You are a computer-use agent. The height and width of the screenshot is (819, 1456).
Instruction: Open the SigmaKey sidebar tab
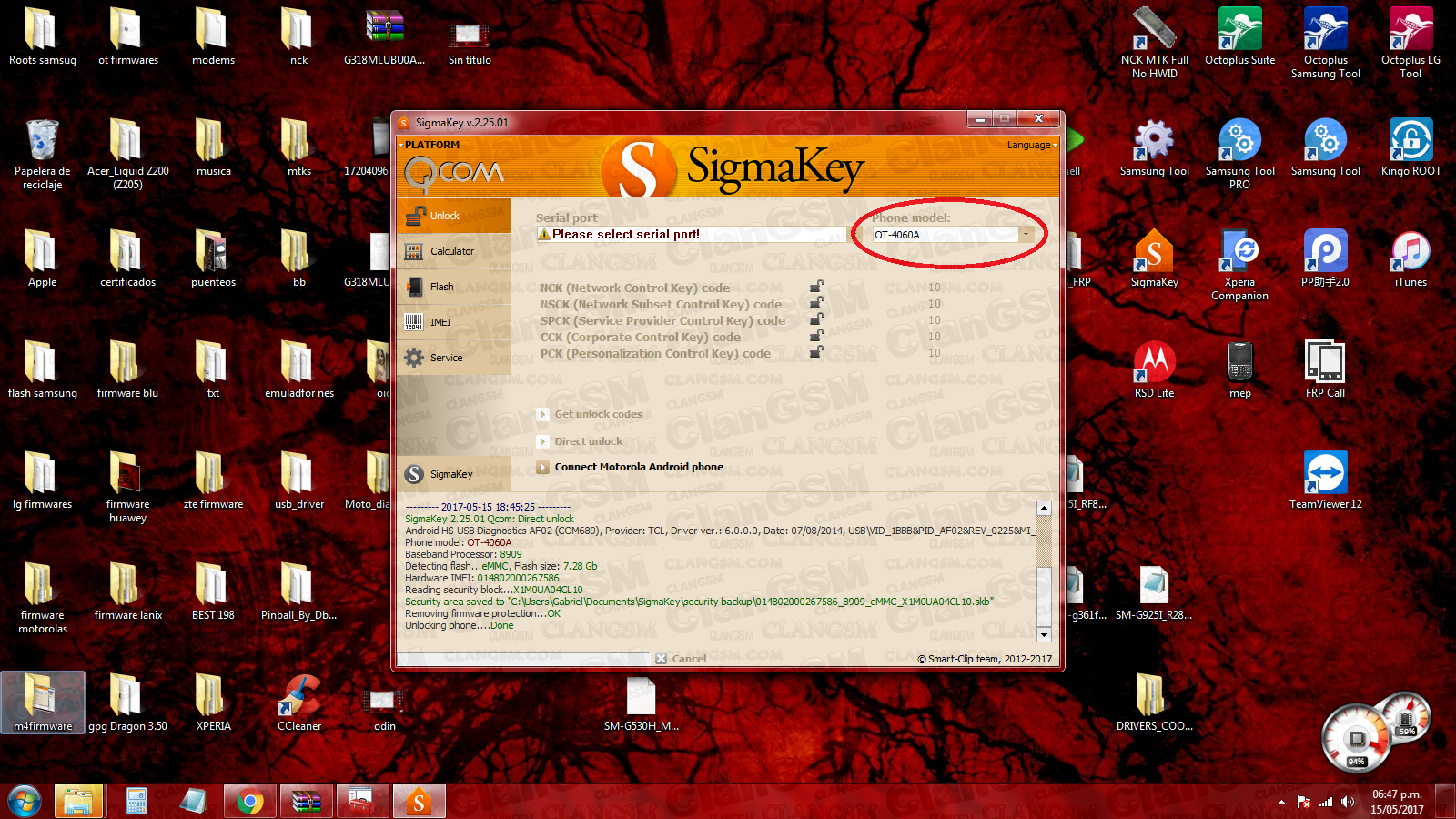click(454, 474)
